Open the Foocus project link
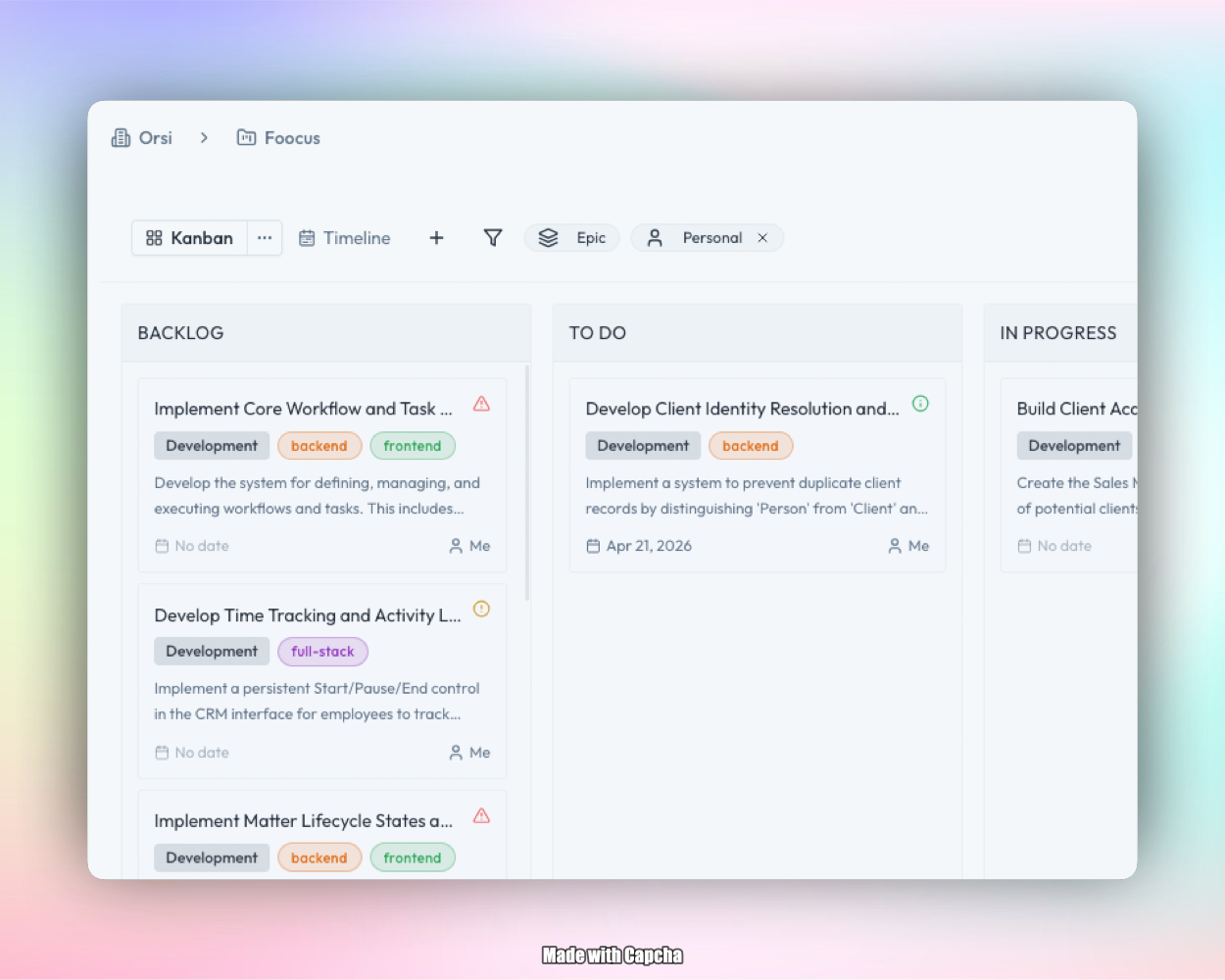This screenshot has width=1225, height=980. coord(291,137)
